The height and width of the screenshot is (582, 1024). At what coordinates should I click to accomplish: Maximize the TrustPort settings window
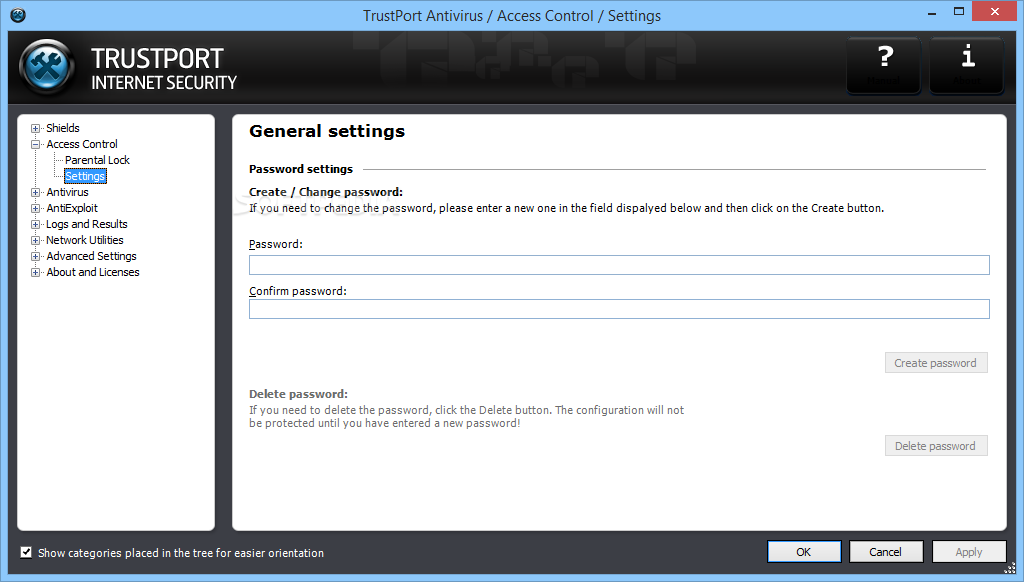pos(959,12)
